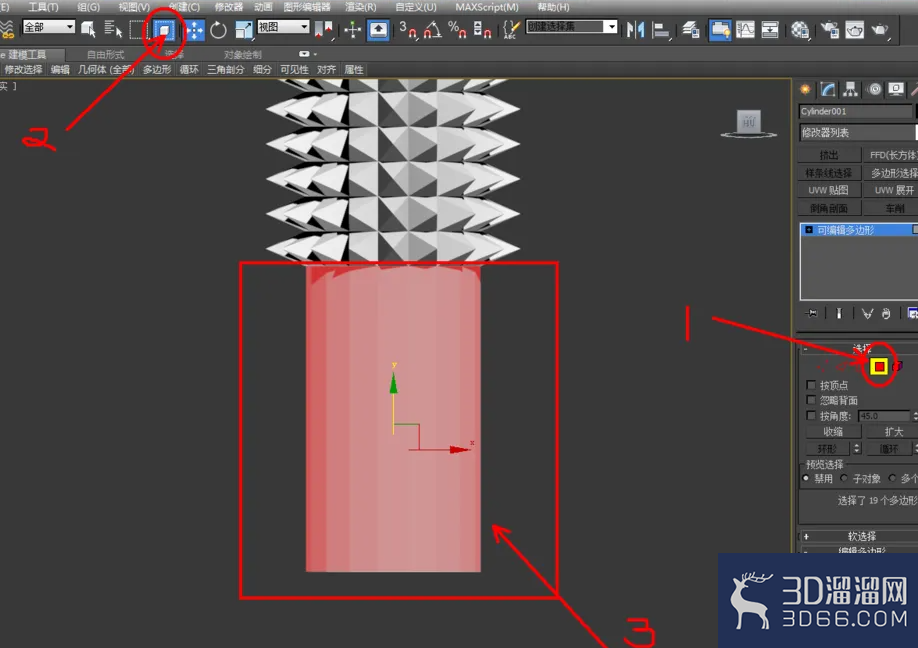918x648 pixels.
Task: Switch to the Create command panel tab
Action: click(x=806, y=89)
